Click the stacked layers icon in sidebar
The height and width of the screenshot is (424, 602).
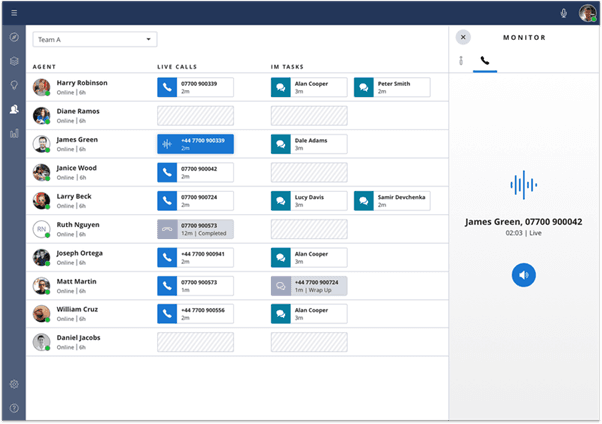tap(14, 61)
